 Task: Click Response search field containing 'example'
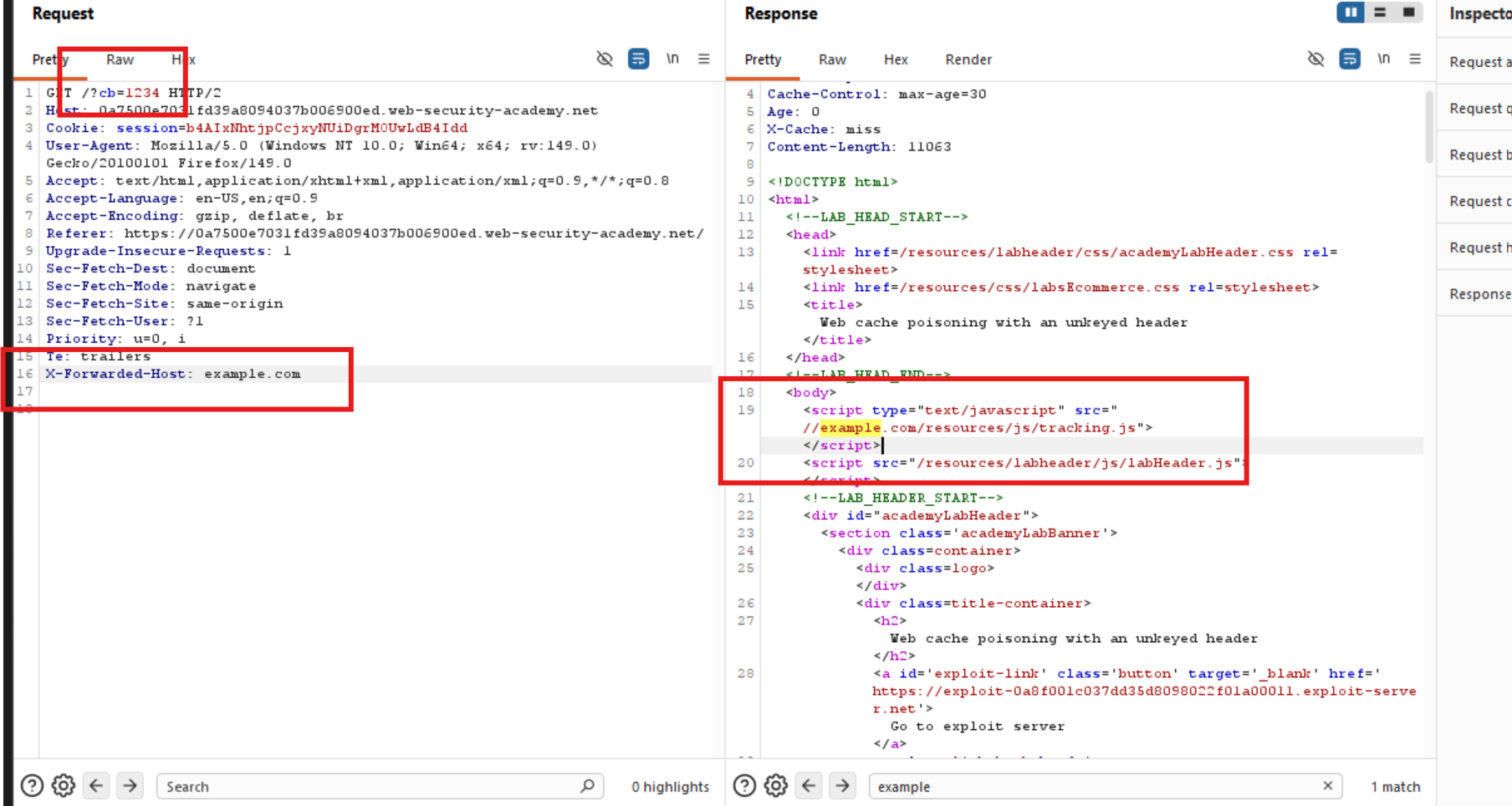coord(1106,786)
